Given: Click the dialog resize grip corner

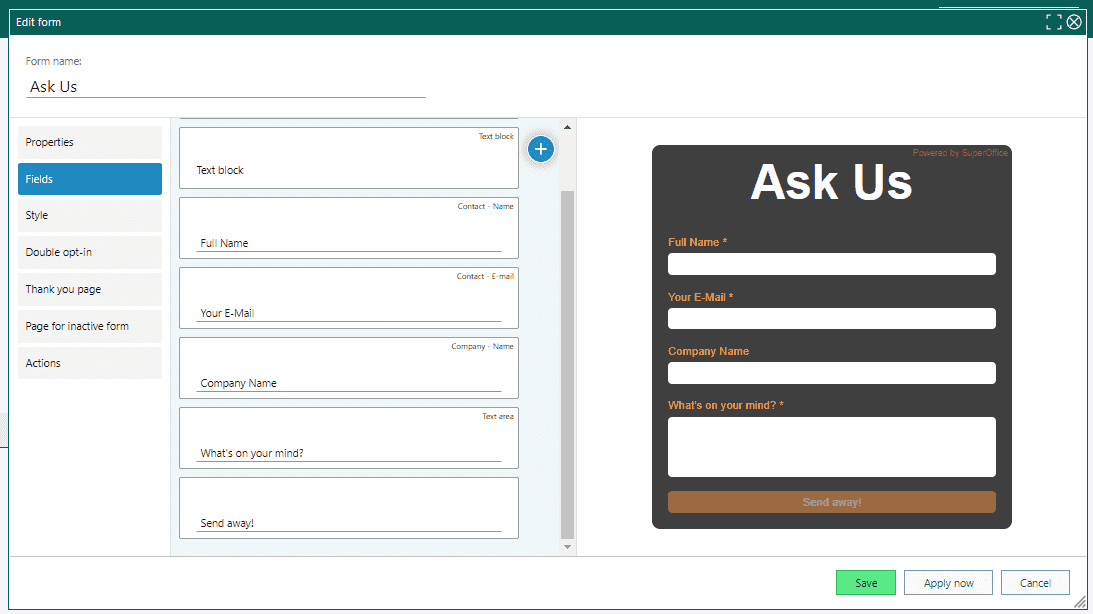Looking at the screenshot, I should tap(1080, 601).
